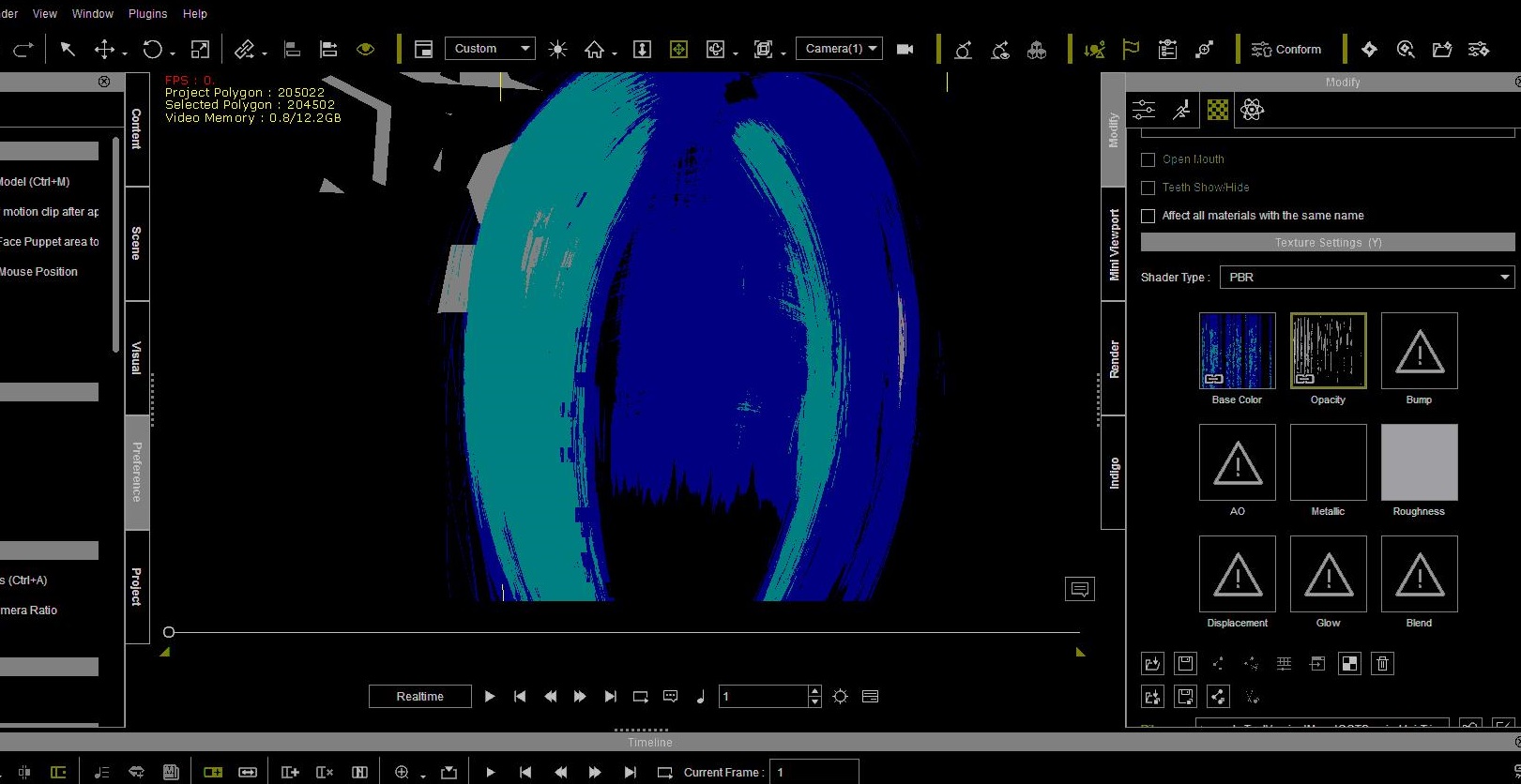
Task: Switch to the Content side tab
Action: pyautogui.click(x=137, y=129)
